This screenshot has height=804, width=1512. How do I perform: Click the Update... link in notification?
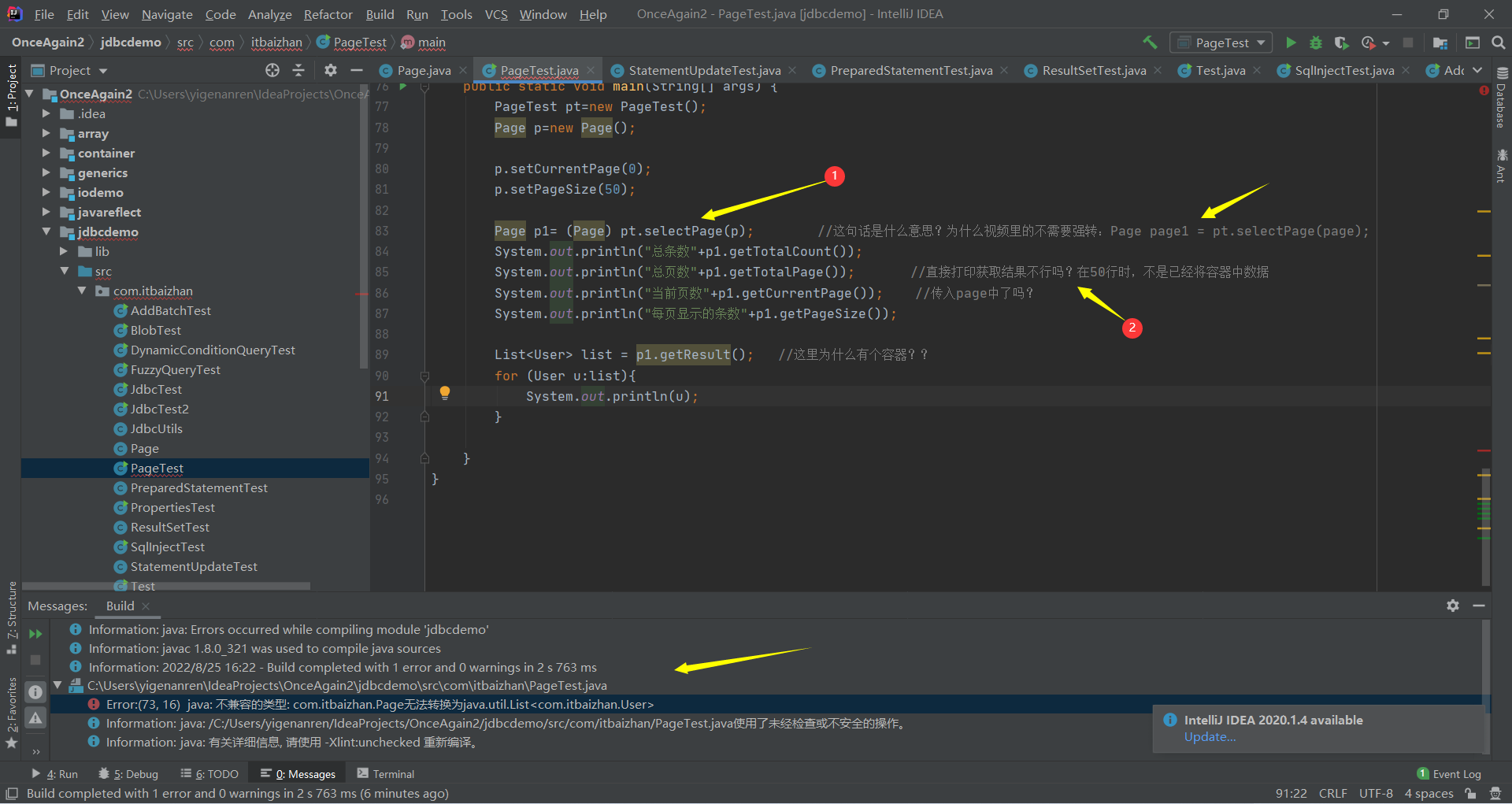pyautogui.click(x=1210, y=737)
